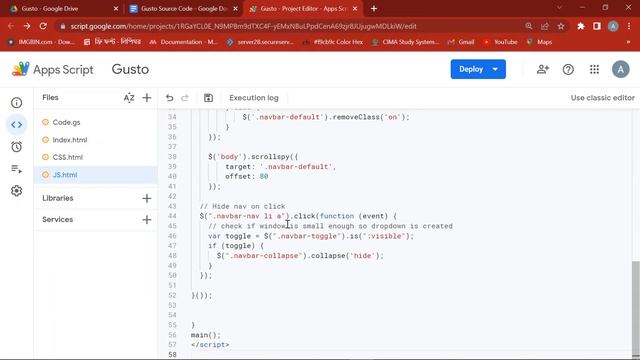Viewport: 640px width, 360px height.
Task: Open the tab search dropdown arrow
Action: [559, 8]
